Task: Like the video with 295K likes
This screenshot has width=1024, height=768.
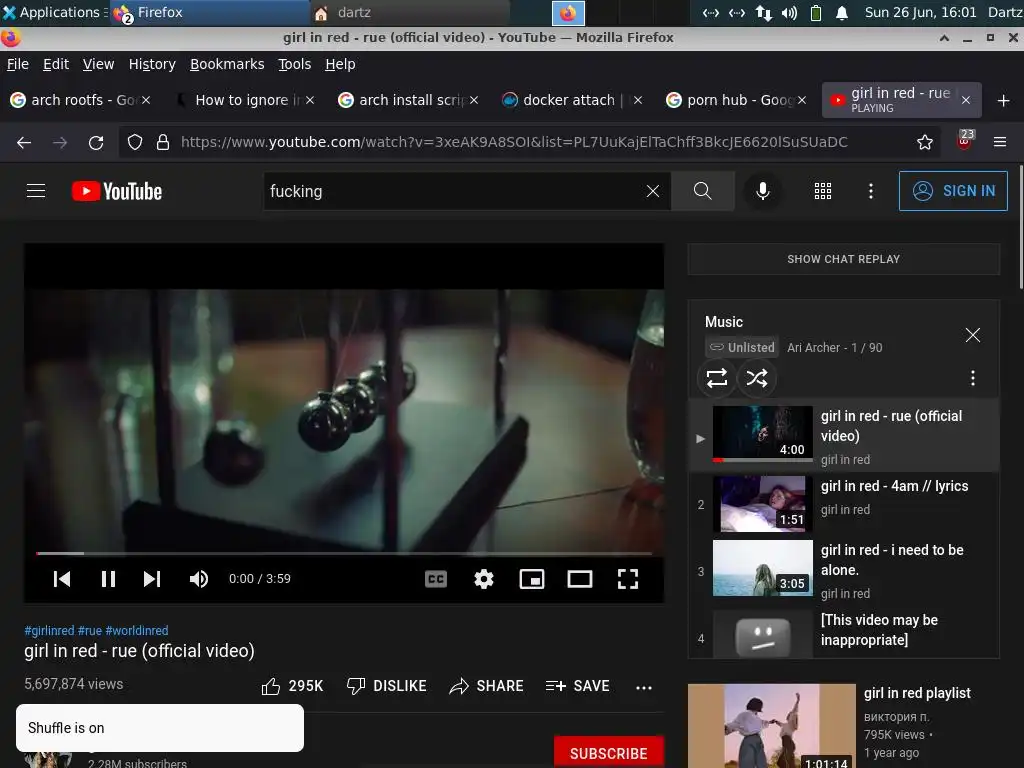Action: [292, 686]
